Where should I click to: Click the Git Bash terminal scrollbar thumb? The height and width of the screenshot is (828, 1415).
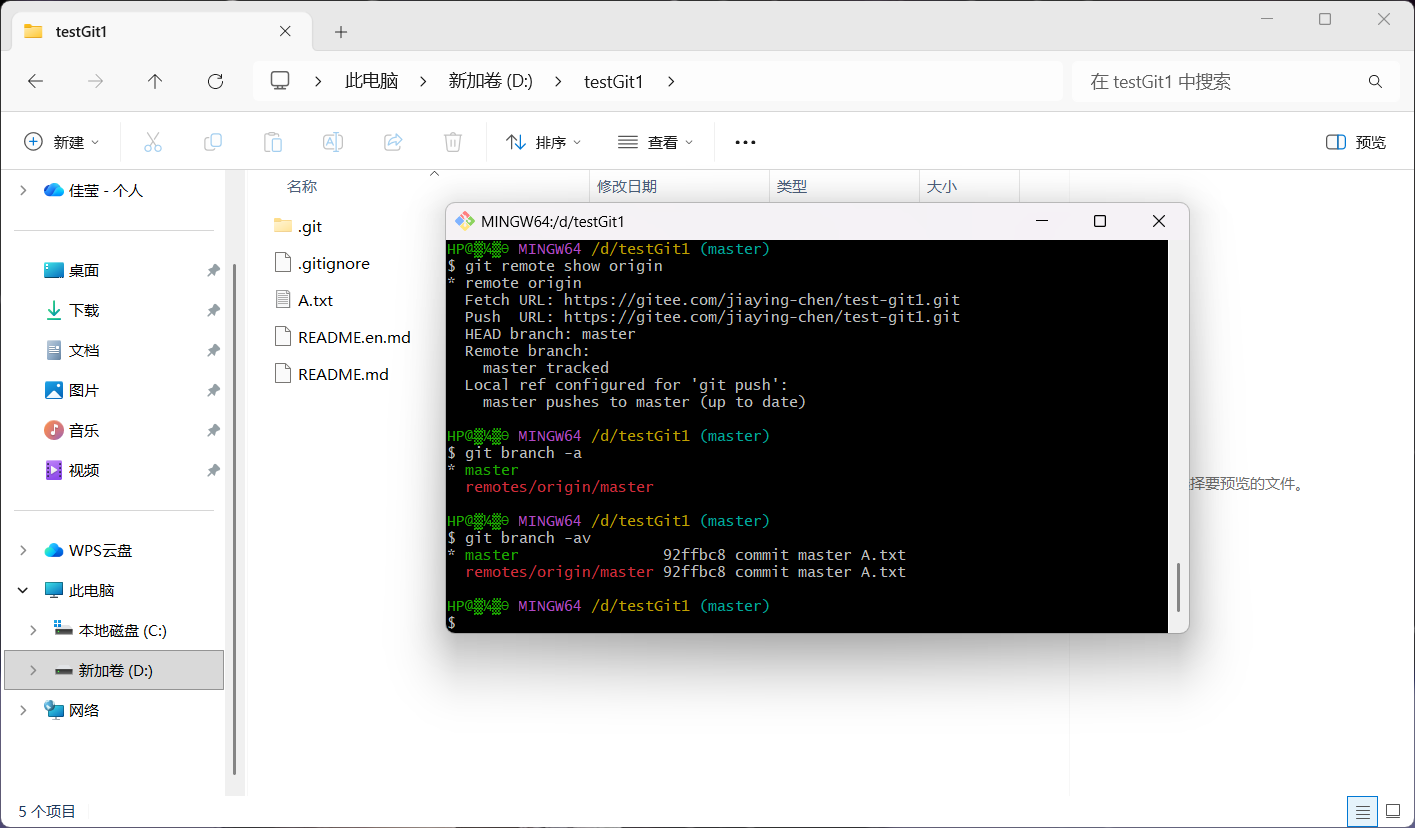pos(1178,587)
